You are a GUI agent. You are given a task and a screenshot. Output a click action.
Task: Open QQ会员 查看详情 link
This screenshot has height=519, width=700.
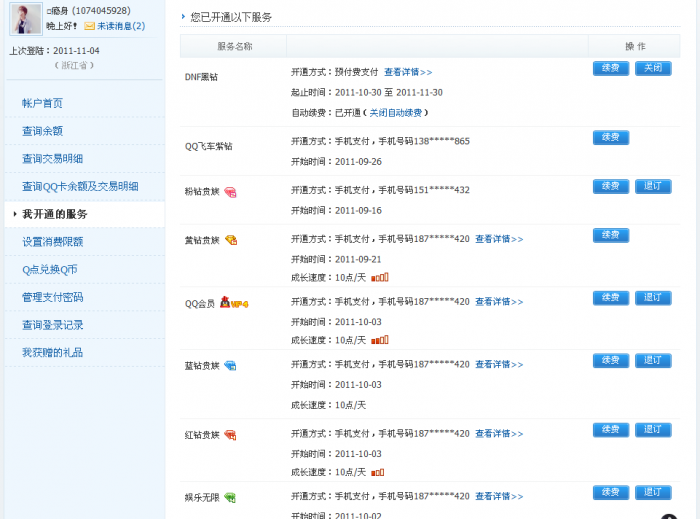coord(499,302)
